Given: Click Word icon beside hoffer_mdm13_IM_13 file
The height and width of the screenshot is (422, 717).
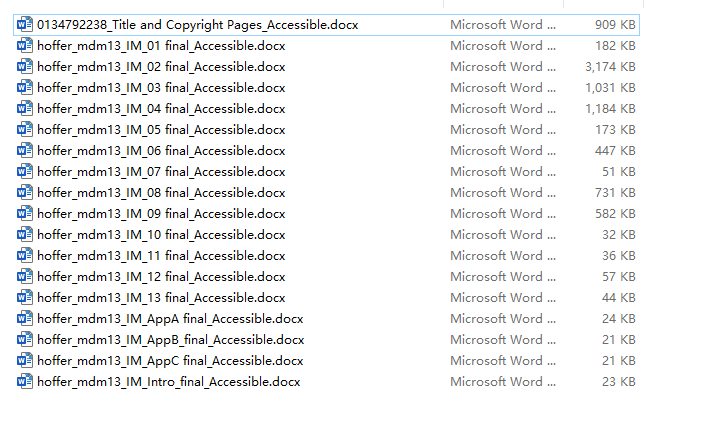Looking at the screenshot, I should (25, 298).
